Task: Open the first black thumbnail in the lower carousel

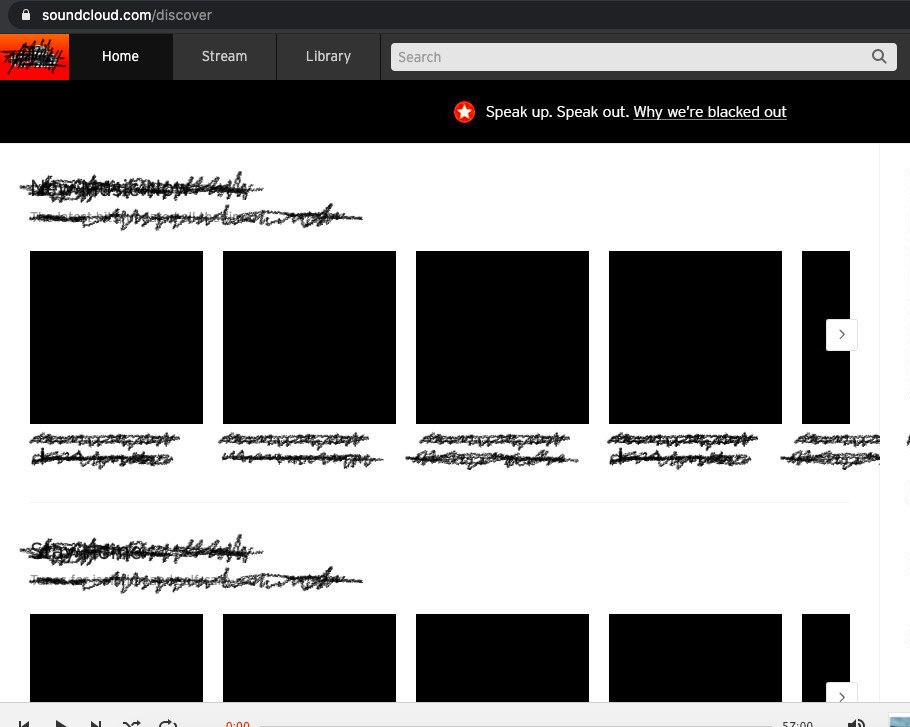Action: point(116,658)
